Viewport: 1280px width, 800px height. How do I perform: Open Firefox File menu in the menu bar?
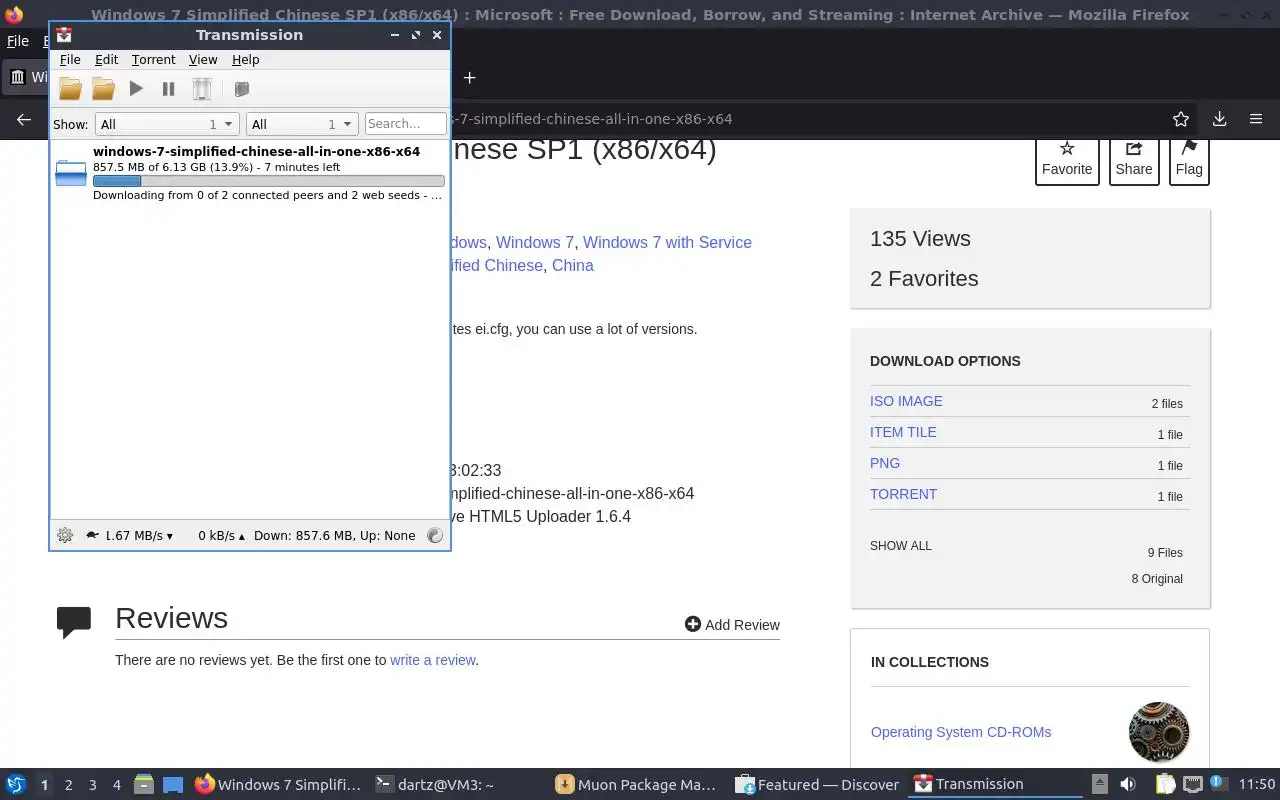coord(18,41)
